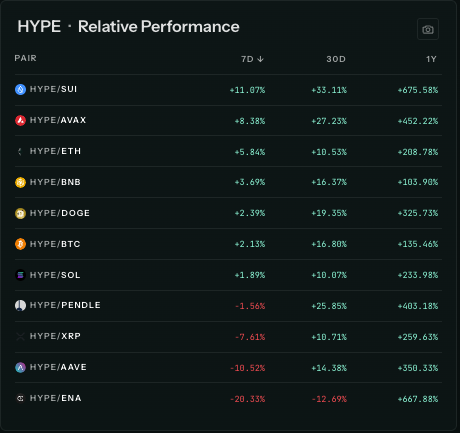Click the +135.46% 1Y value
The height and width of the screenshot is (433, 460).
(x=418, y=244)
